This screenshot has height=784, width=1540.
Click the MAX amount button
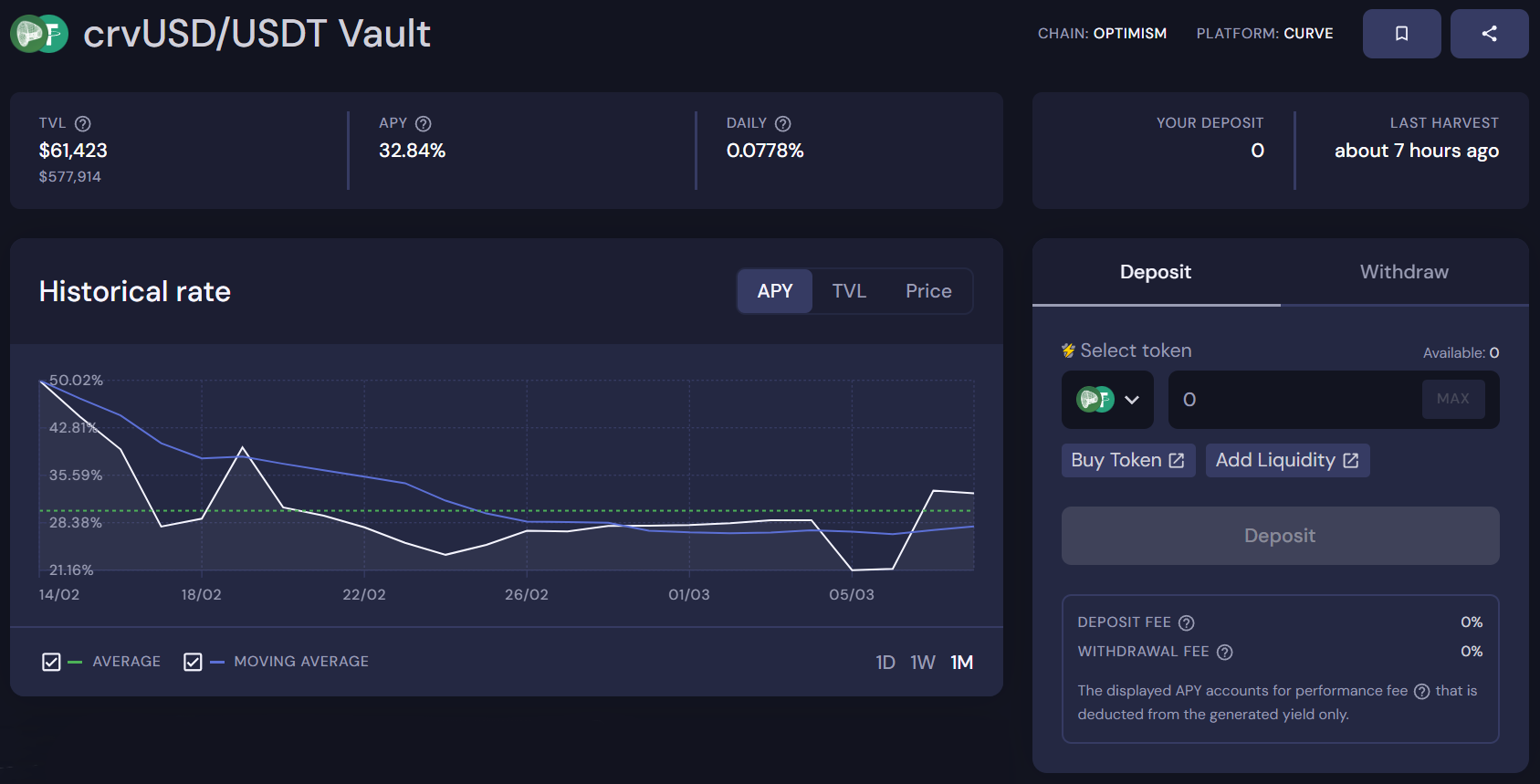pyautogui.click(x=1453, y=399)
